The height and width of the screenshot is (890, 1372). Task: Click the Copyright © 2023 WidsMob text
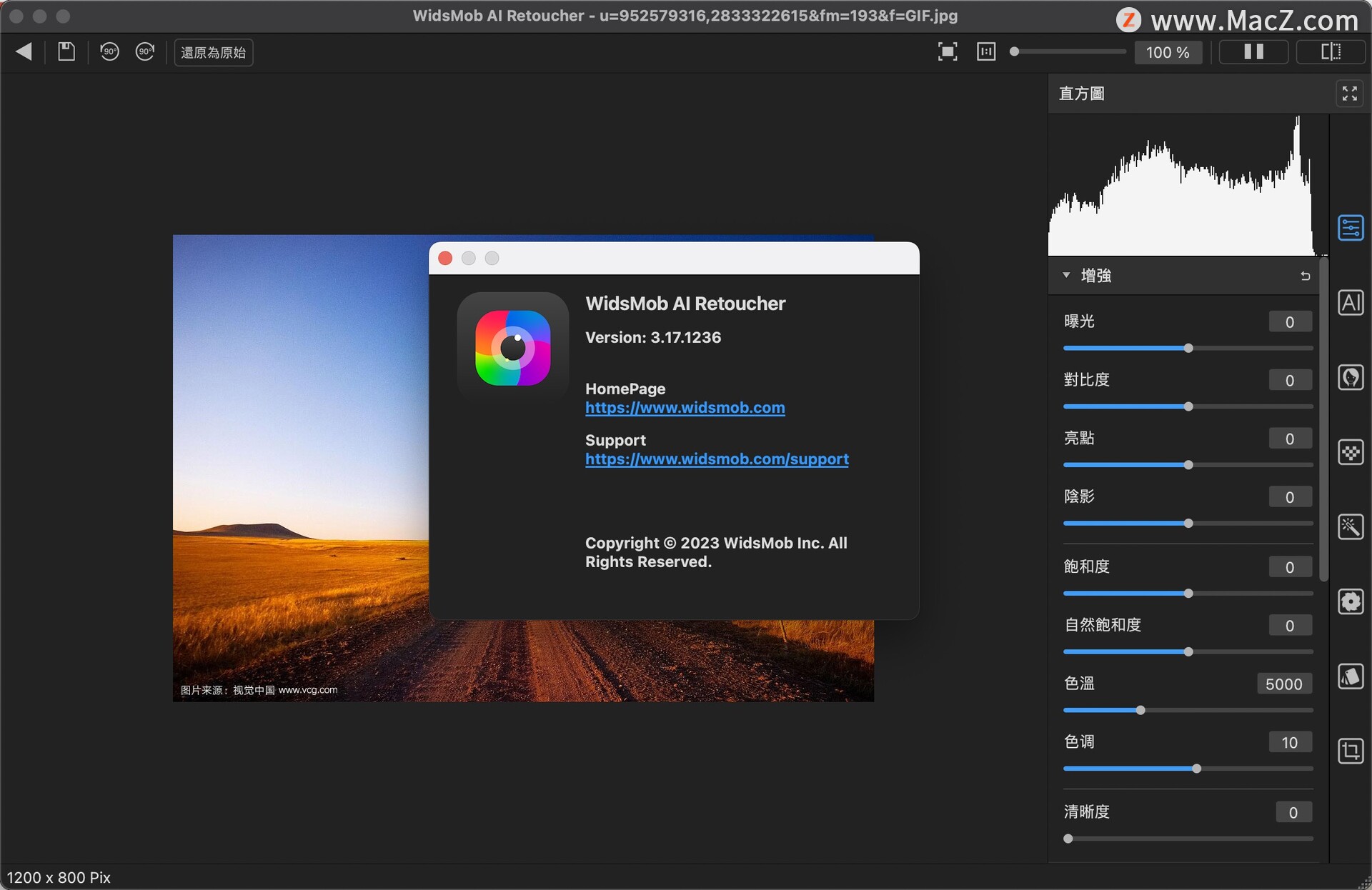pos(716,552)
